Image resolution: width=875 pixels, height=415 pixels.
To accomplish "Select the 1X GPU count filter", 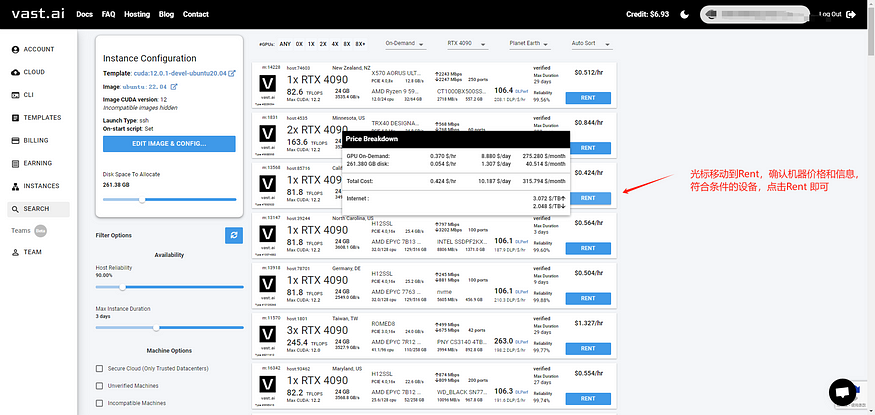I will (x=311, y=44).
